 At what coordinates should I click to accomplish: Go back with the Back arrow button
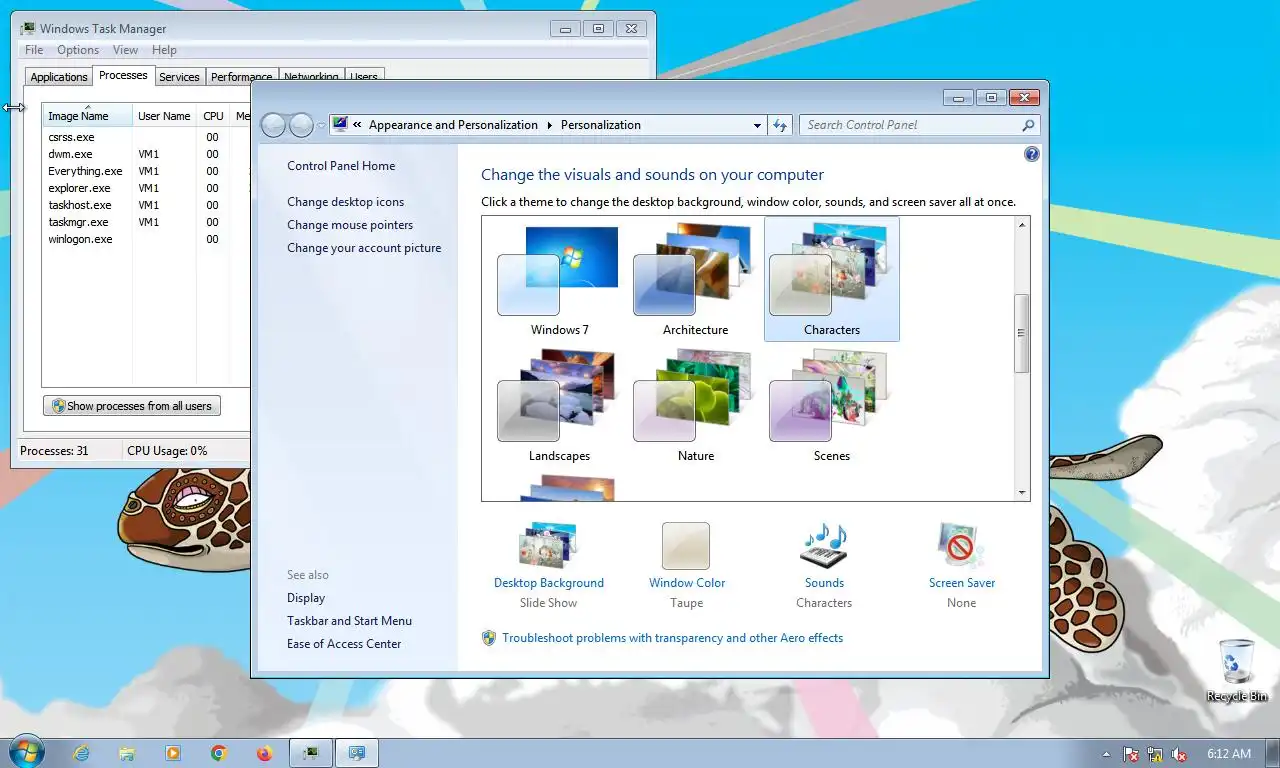pyautogui.click(x=273, y=125)
